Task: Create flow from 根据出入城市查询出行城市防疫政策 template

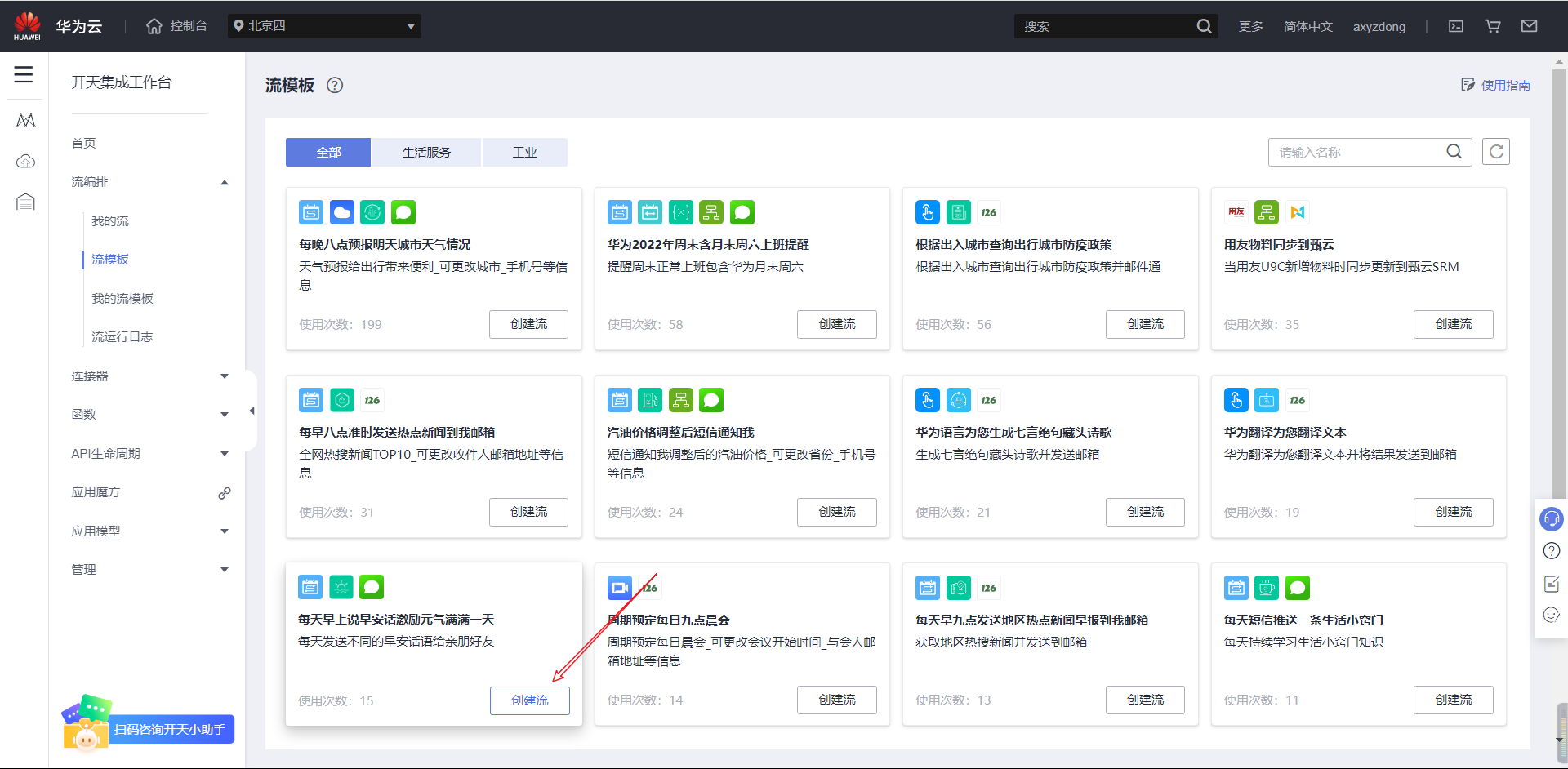Action: [1145, 324]
